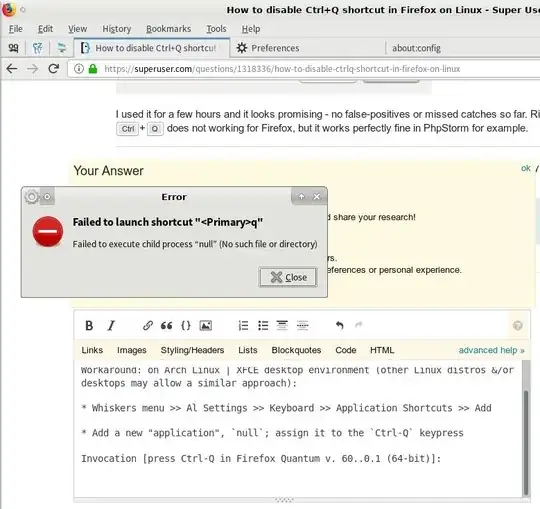Open the Lists help tab

click(248, 350)
